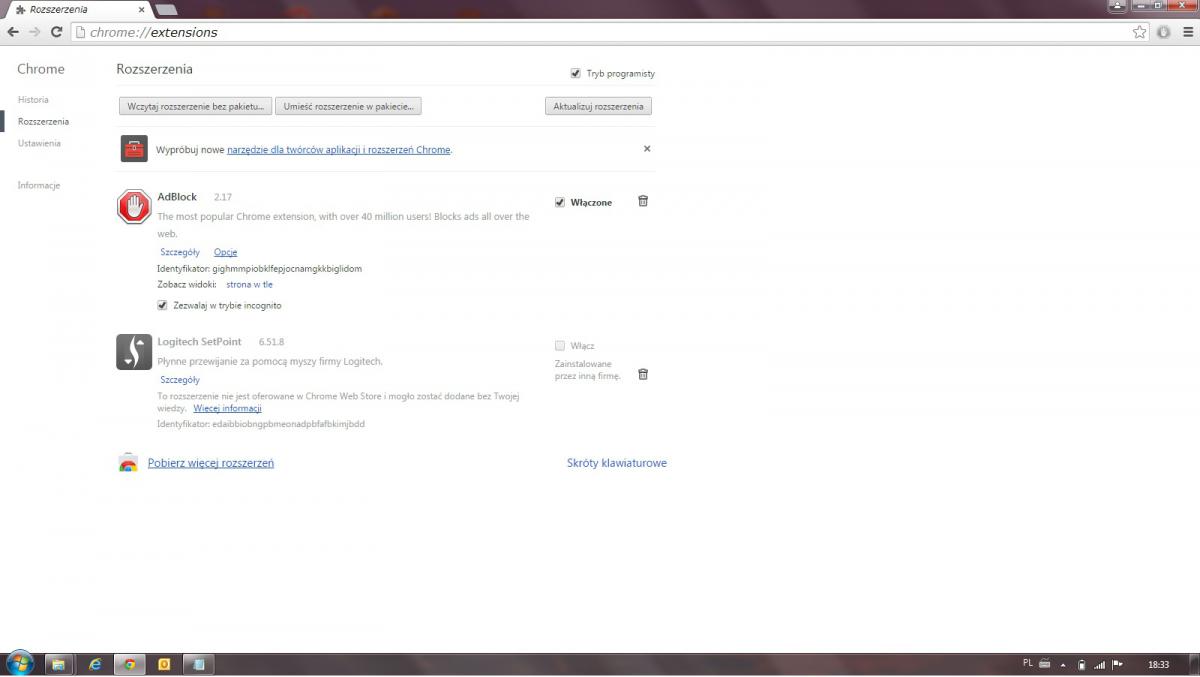Screen dimensions: 1200x677
Task: Open Windows Explorer from the taskbar
Action: 58,664
